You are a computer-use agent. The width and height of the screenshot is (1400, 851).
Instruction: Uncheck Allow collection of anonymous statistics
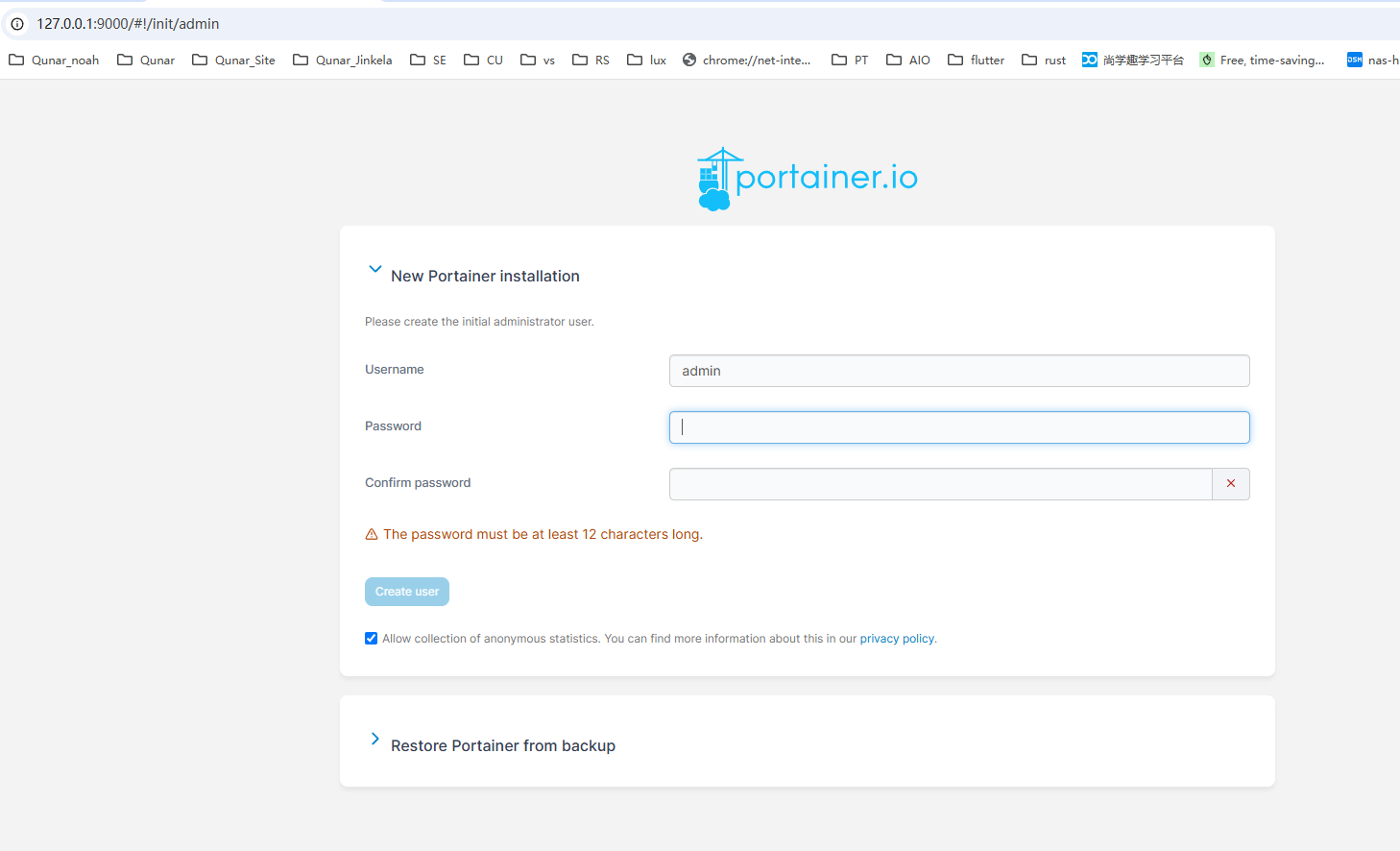[x=372, y=639]
